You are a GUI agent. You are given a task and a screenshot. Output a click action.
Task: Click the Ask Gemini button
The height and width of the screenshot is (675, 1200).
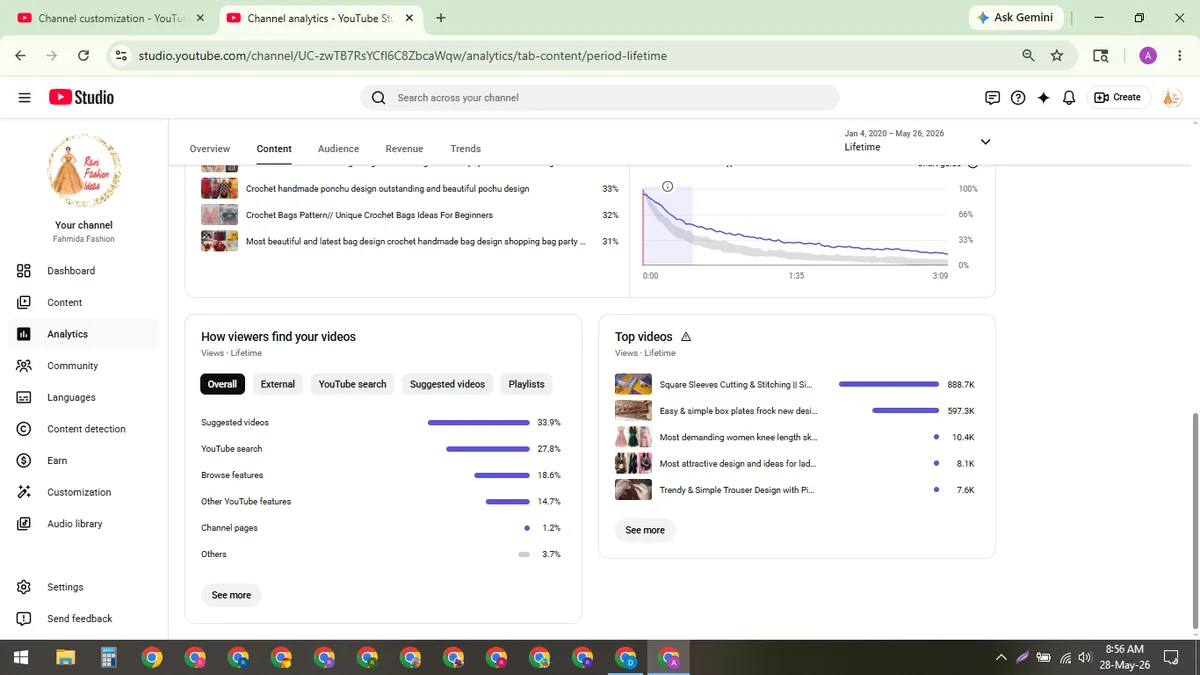pyautogui.click(x=1015, y=18)
